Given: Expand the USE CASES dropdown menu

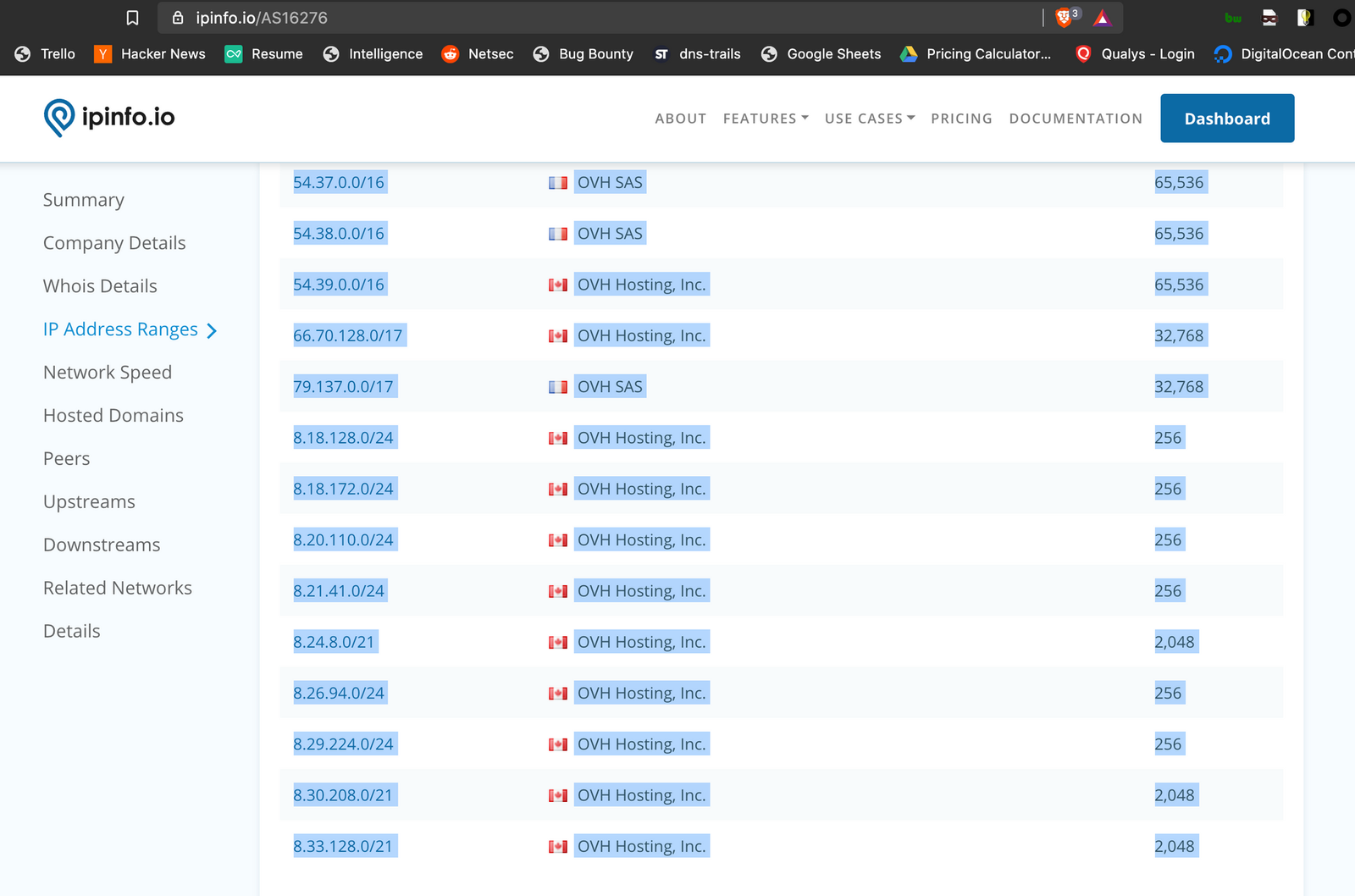Looking at the screenshot, I should point(870,119).
